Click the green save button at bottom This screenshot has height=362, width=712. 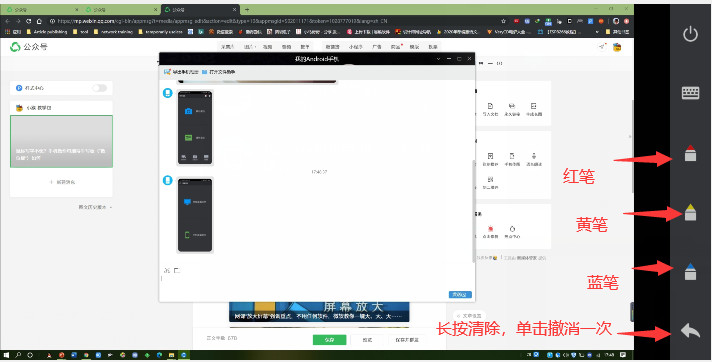pyautogui.click(x=330, y=340)
